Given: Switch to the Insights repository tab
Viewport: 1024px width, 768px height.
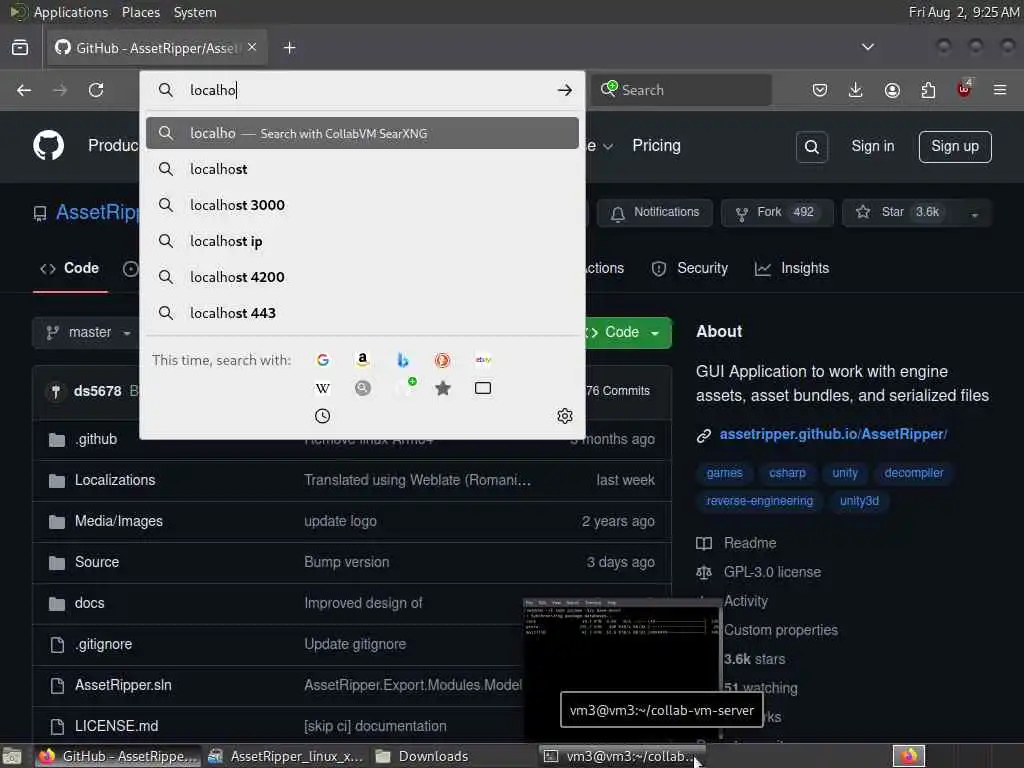Looking at the screenshot, I should click(x=792, y=268).
